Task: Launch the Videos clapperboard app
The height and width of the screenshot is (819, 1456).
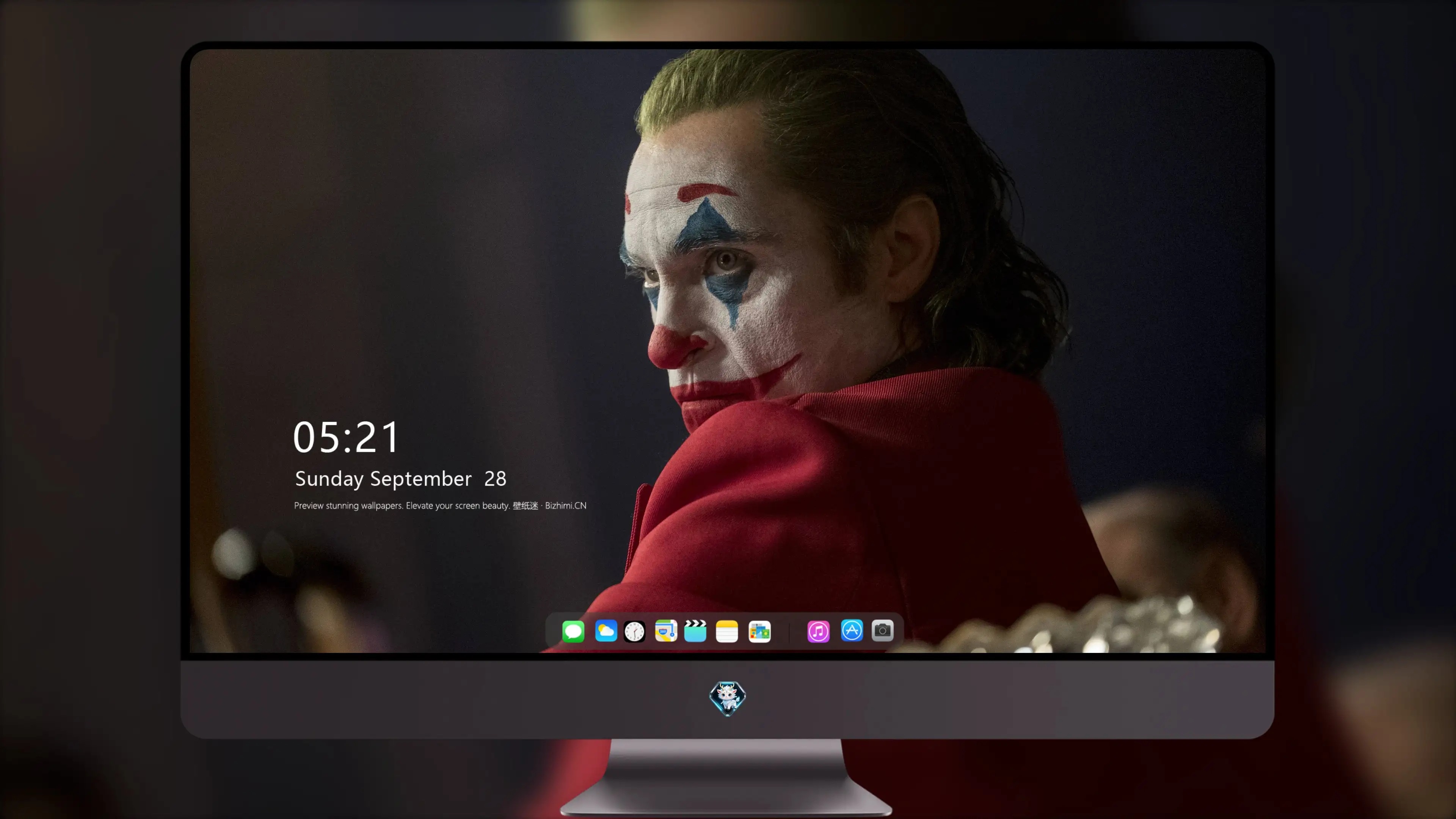Action: coord(695,631)
